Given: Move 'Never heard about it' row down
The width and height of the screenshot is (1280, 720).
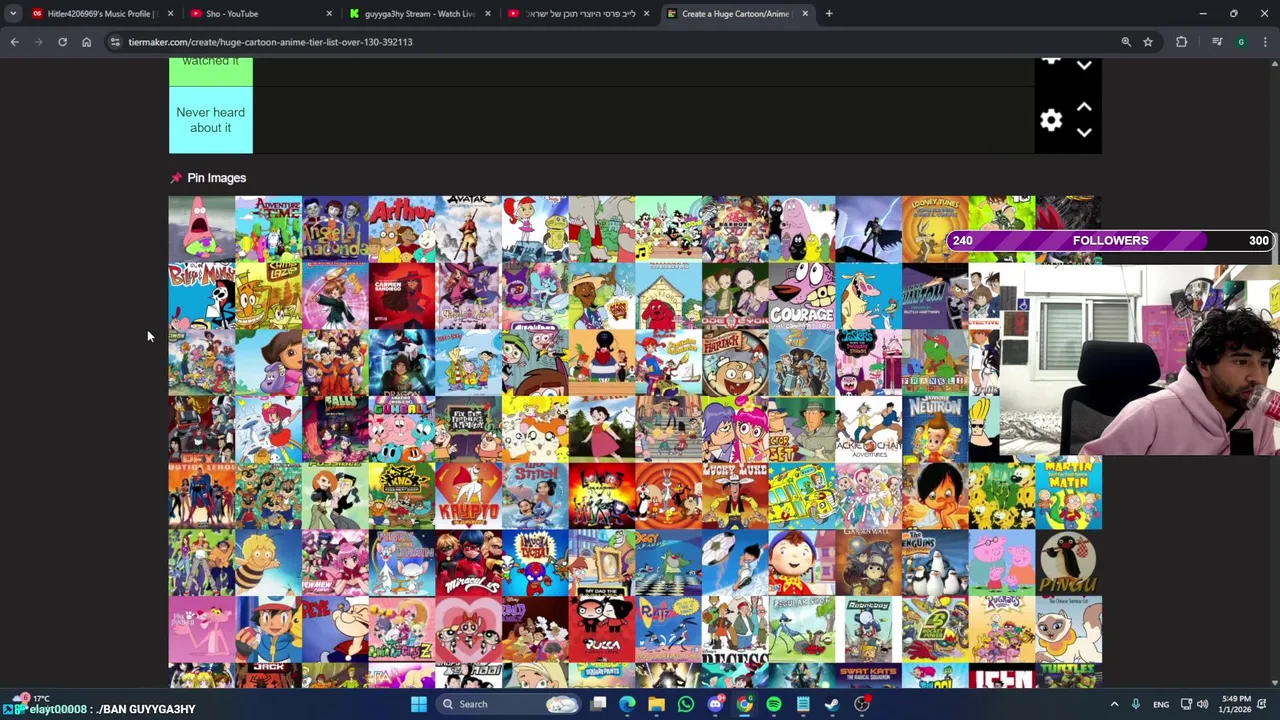Looking at the screenshot, I should 1084,133.
